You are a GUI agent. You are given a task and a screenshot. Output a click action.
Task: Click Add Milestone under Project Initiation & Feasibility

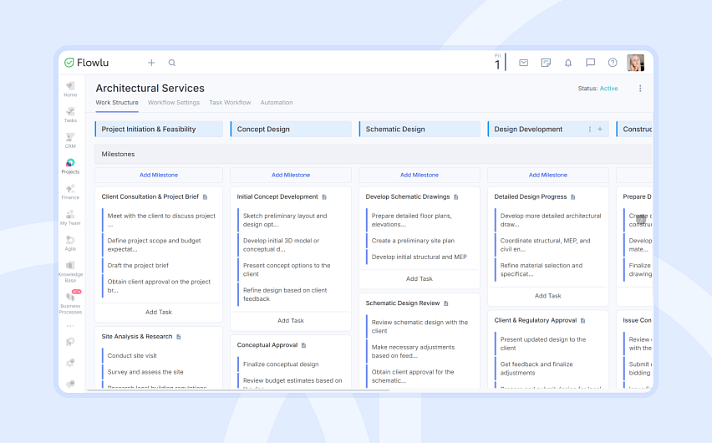[x=158, y=175]
